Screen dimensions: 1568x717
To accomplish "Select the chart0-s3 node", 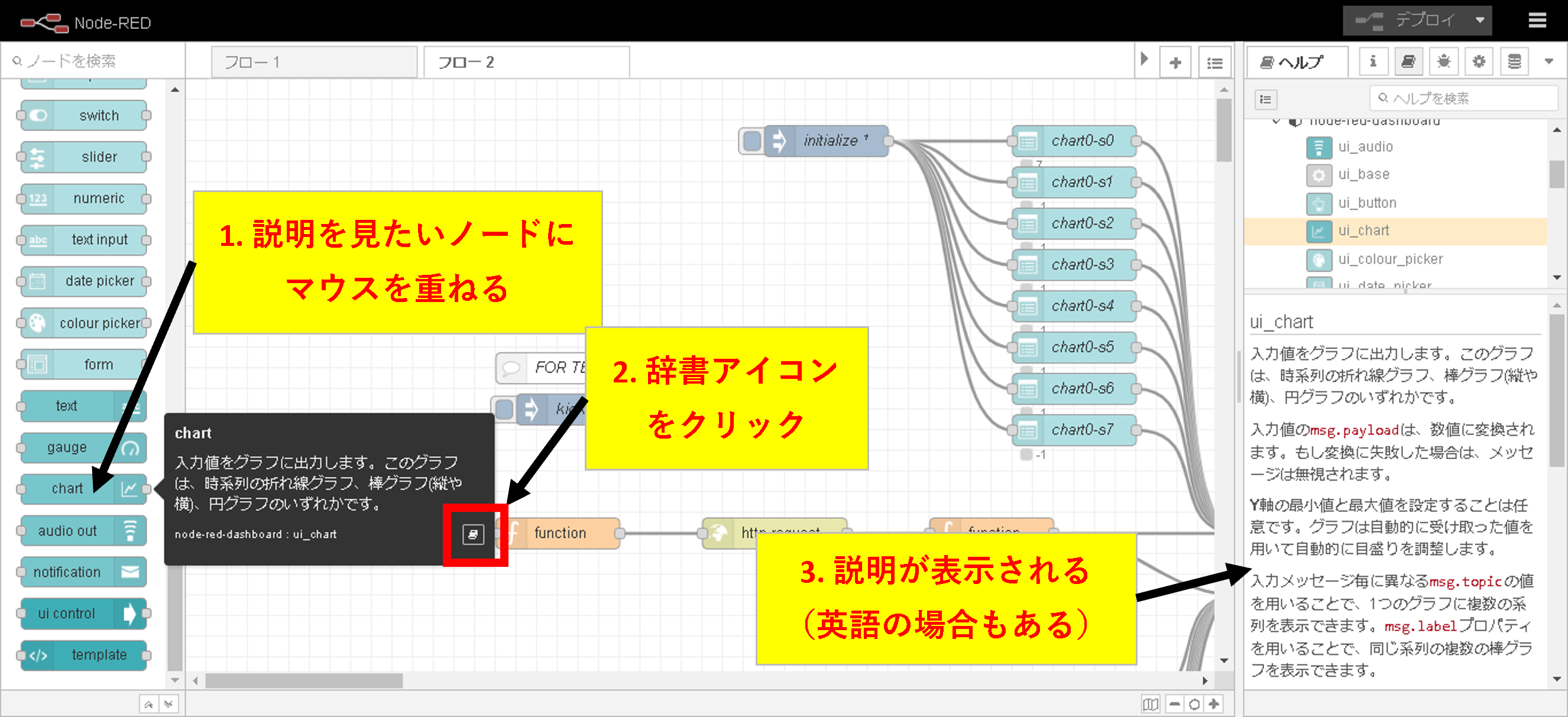I will (1074, 265).
